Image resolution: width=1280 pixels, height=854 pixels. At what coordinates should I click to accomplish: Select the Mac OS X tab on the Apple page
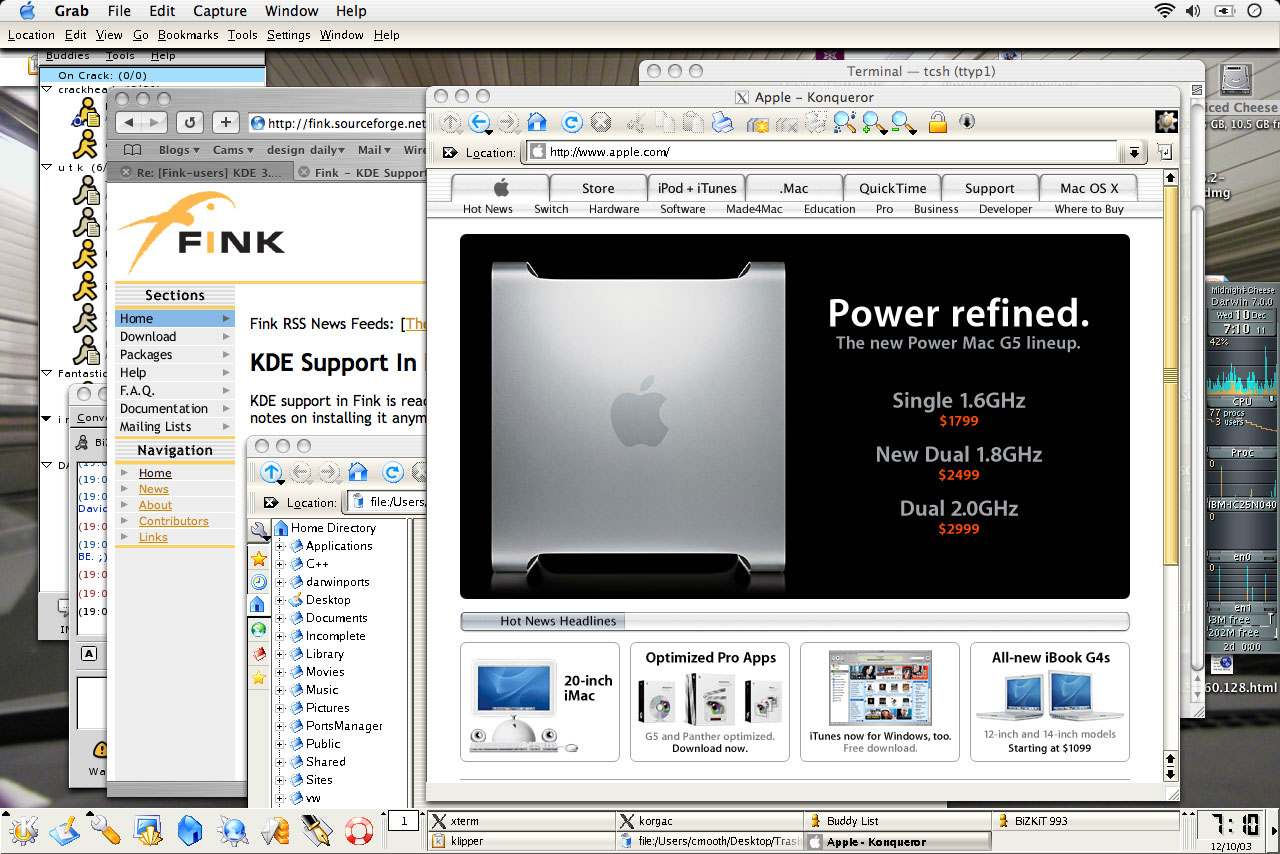click(x=1089, y=188)
